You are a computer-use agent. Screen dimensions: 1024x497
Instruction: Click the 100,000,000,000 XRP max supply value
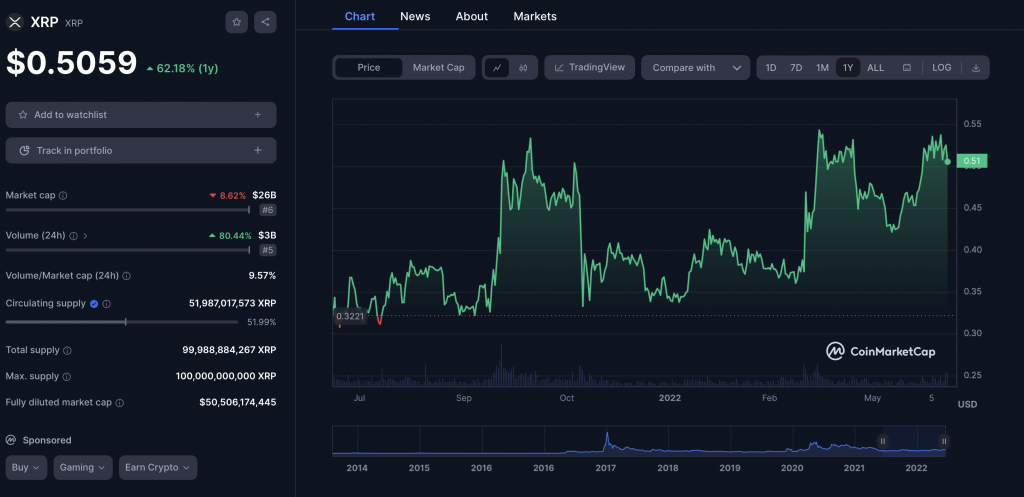(226, 376)
